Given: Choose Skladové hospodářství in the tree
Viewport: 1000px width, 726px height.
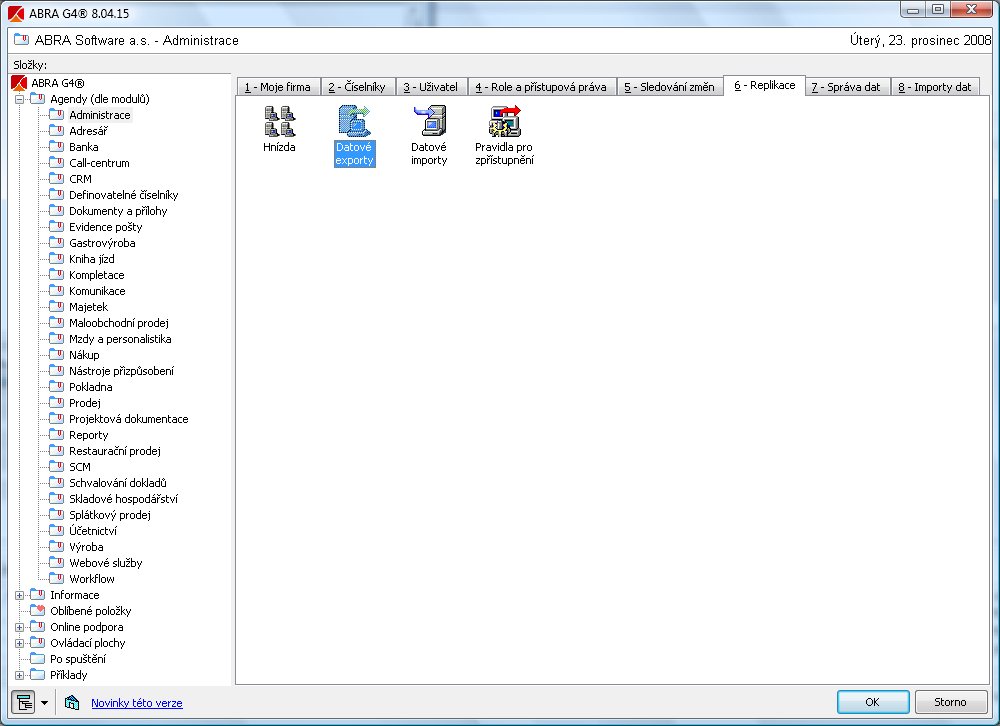Looking at the screenshot, I should click(124, 498).
